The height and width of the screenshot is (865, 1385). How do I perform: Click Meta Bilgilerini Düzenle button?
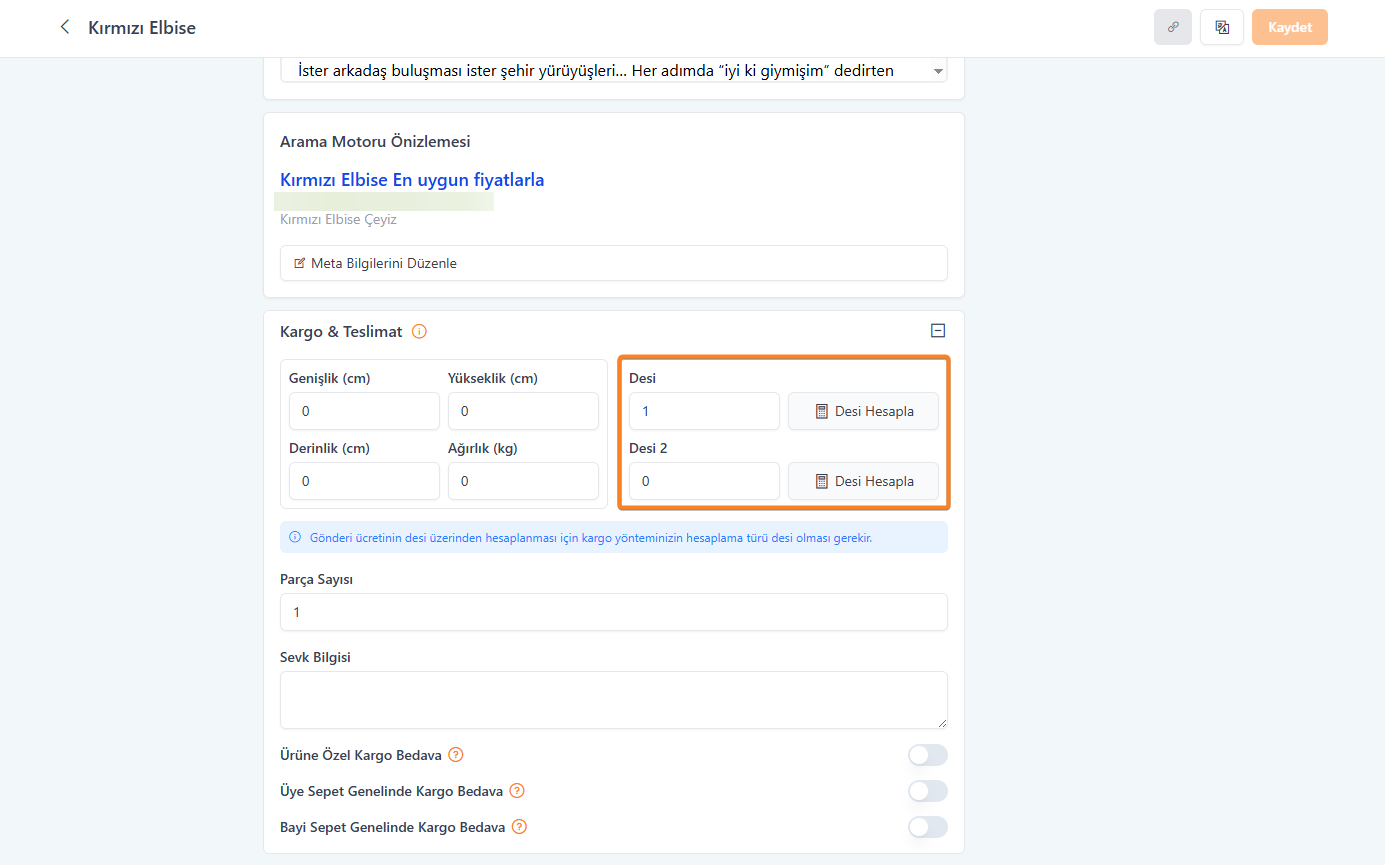(613, 263)
